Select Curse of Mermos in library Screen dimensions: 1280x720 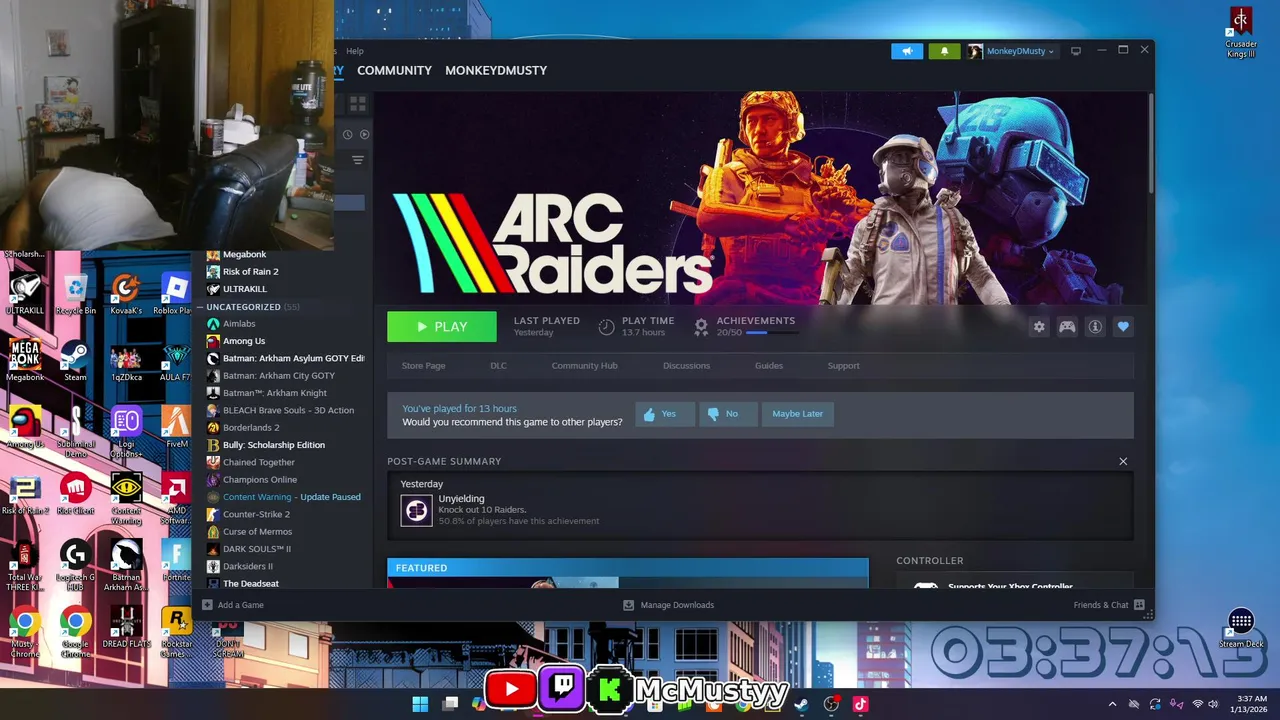[x=257, y=532]
